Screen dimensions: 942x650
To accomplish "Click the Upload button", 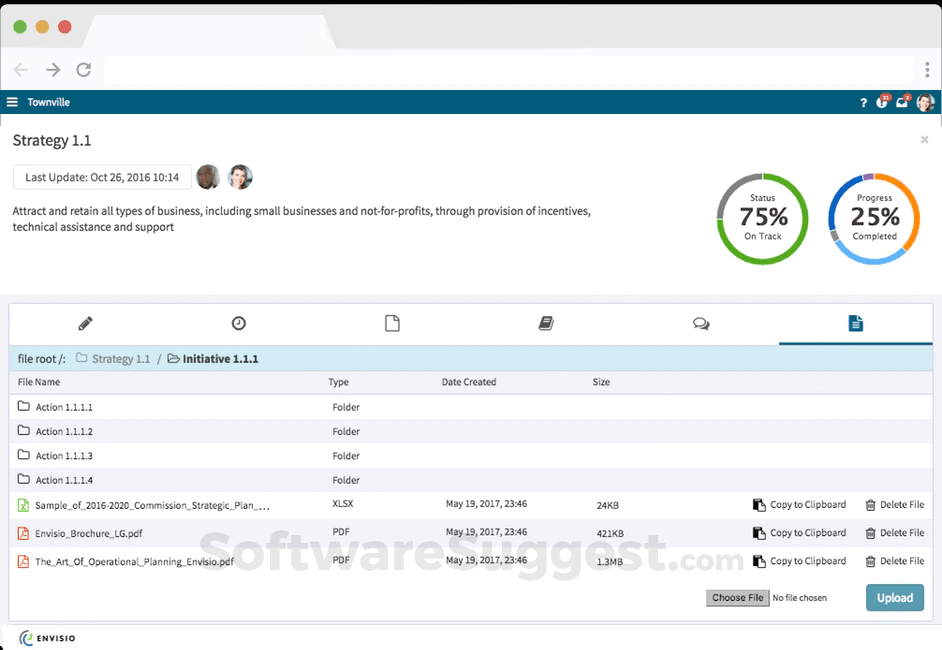I will pos(894,597).
